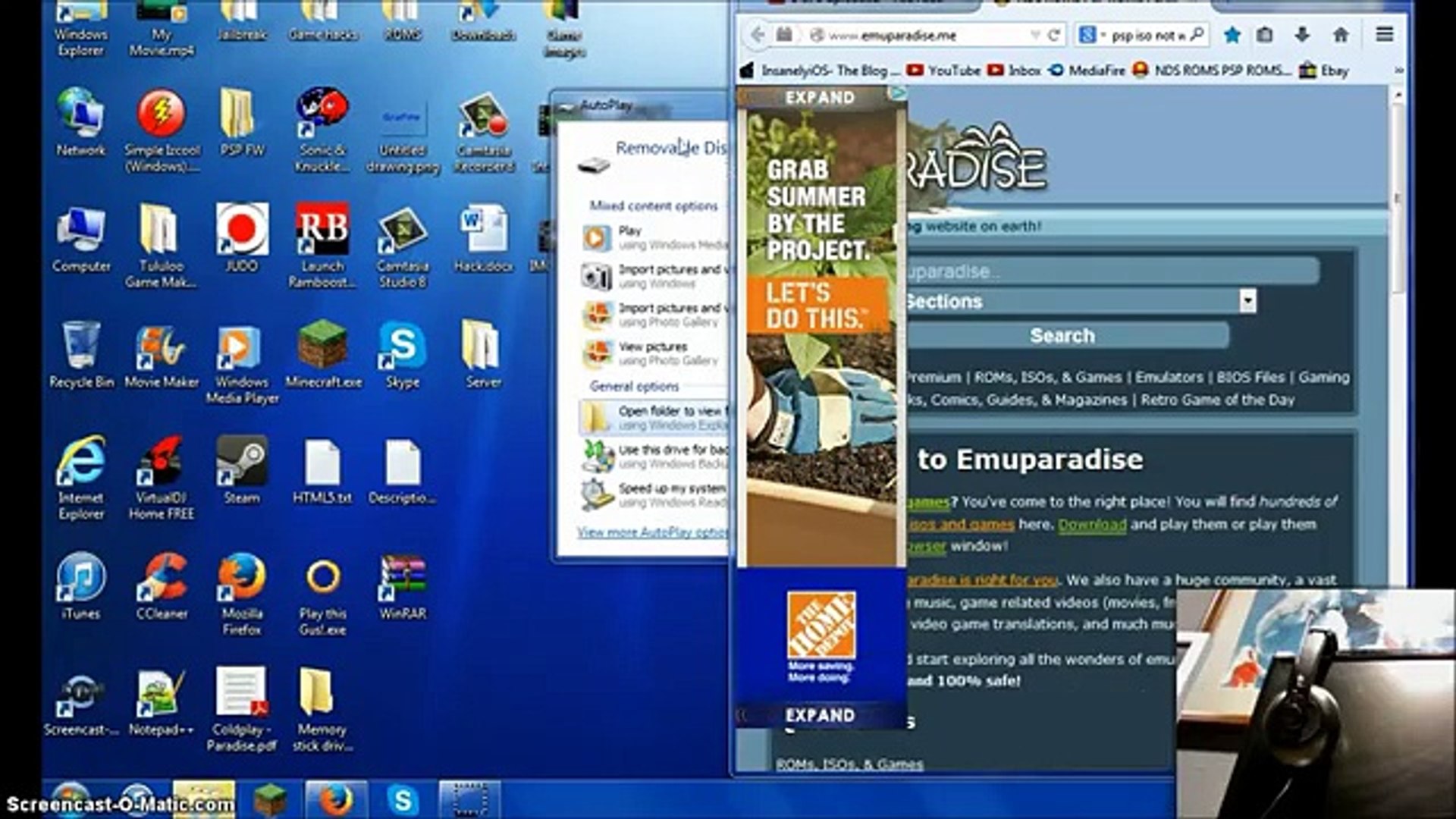The width and height of the screenshot is (1456, 819).
Task: Open the Firefox downloads arrow
Action: pyautogui.click(x=1302, y=35)
